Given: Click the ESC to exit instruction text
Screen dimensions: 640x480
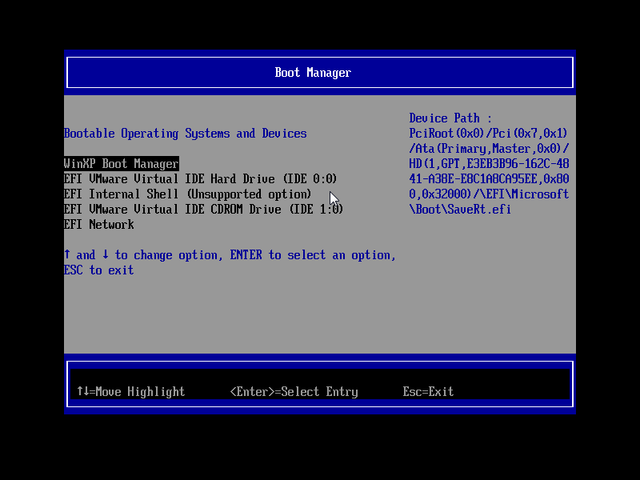Looking at the screenshot, I should (x=99, y=270).
